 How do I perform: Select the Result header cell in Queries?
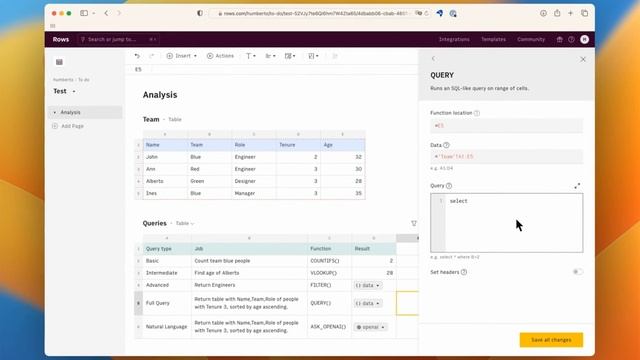click(x=373, y=249)
